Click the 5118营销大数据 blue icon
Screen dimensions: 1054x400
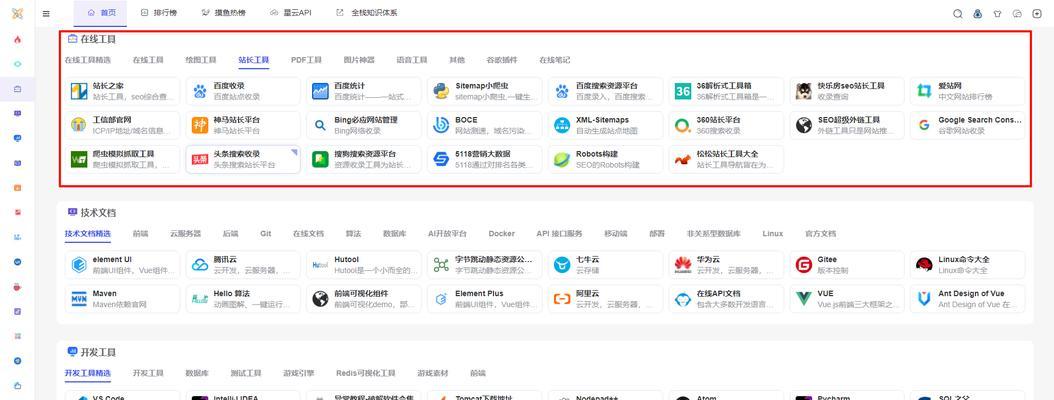442,159
